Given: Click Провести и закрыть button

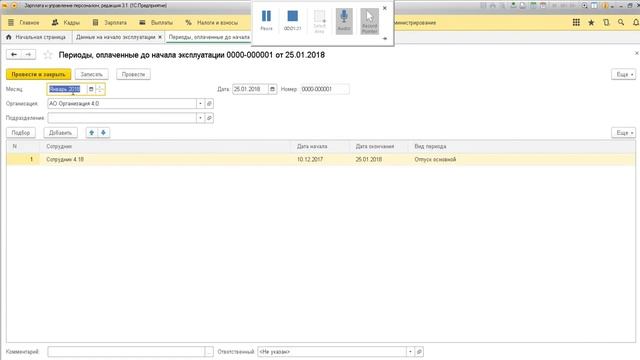Looking at the screenshot, I should point(38,74).
